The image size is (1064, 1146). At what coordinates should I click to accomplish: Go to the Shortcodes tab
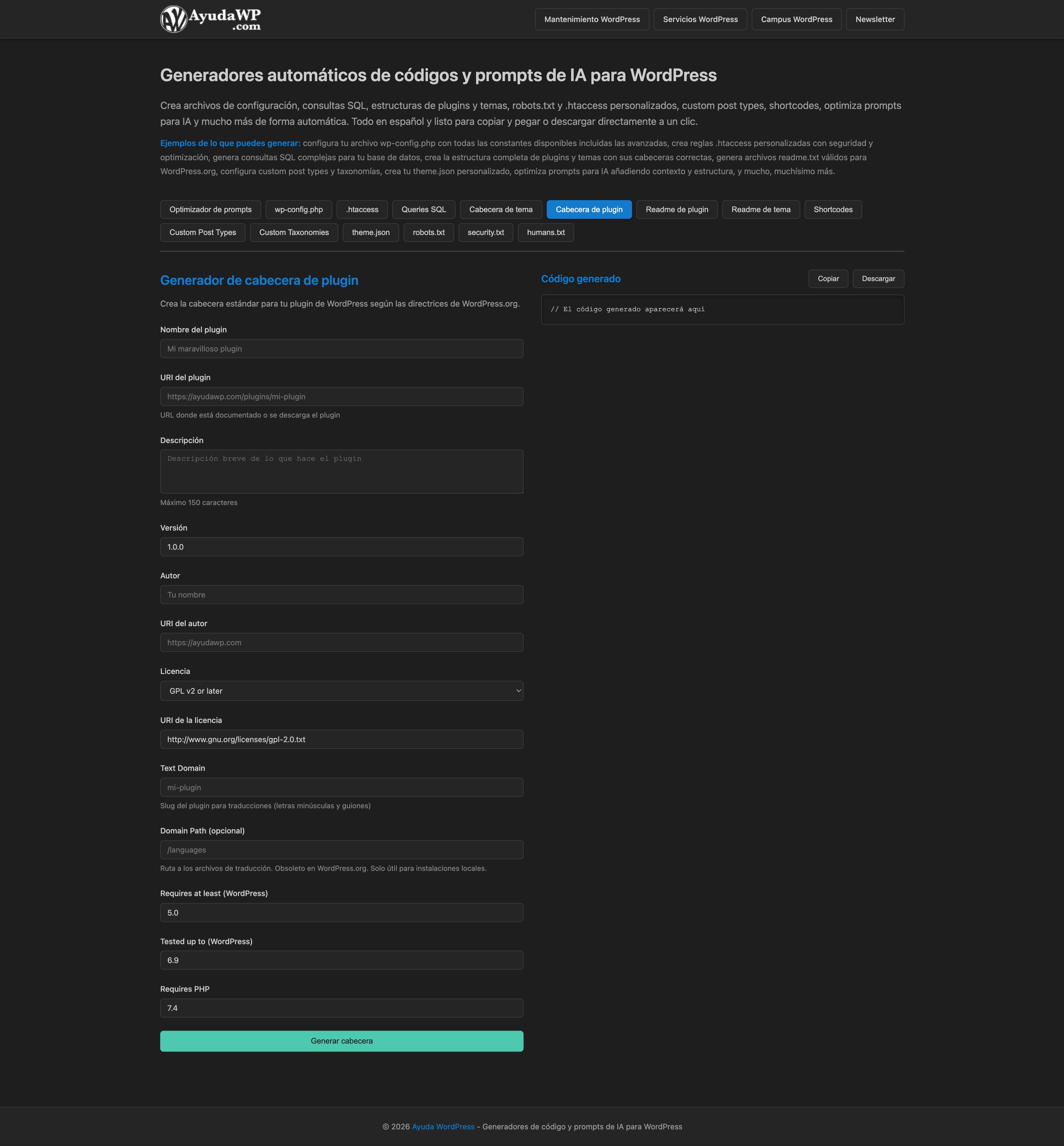pos(832,209)
